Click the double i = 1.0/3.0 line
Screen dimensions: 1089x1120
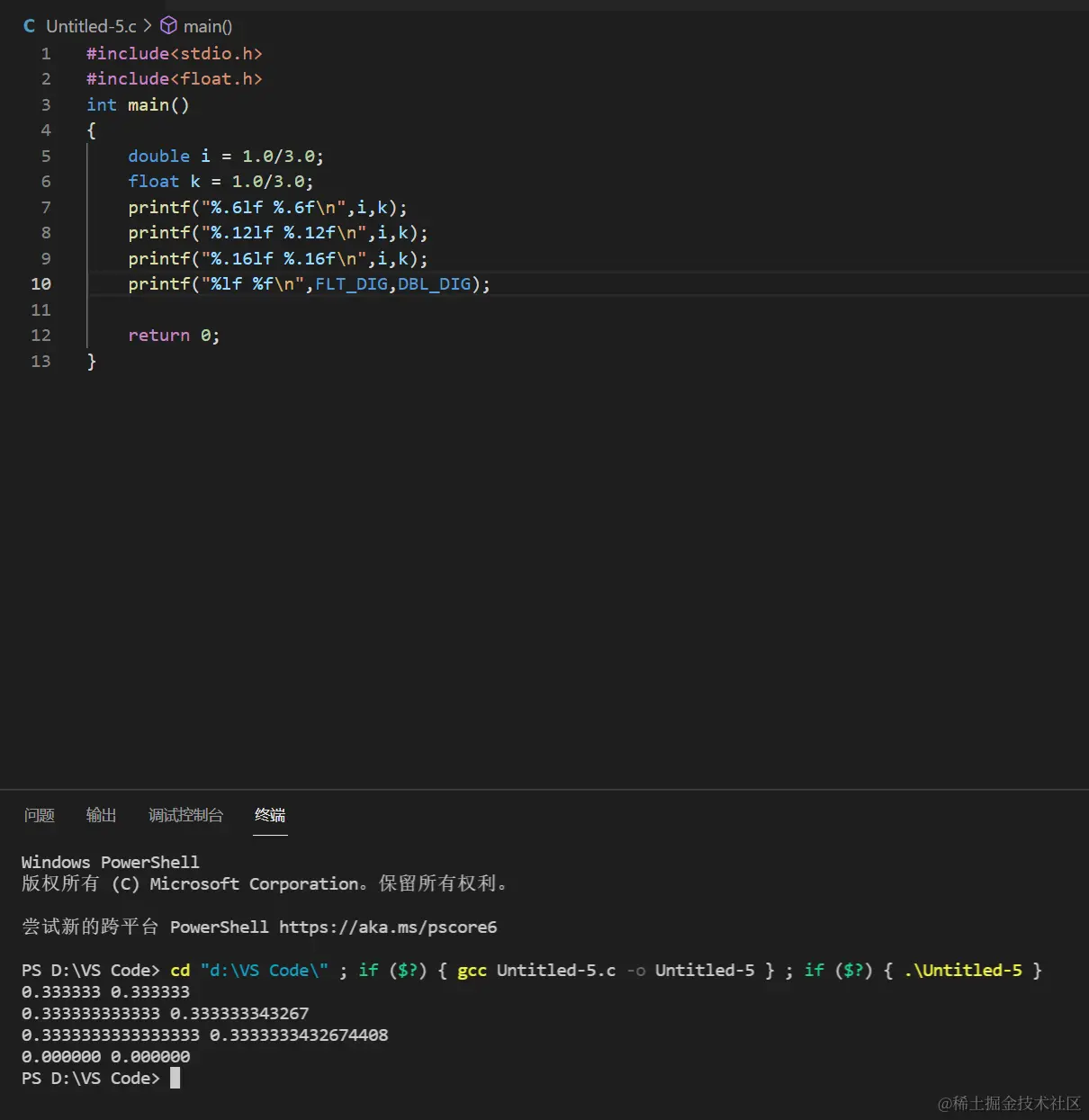pos(226,156)
